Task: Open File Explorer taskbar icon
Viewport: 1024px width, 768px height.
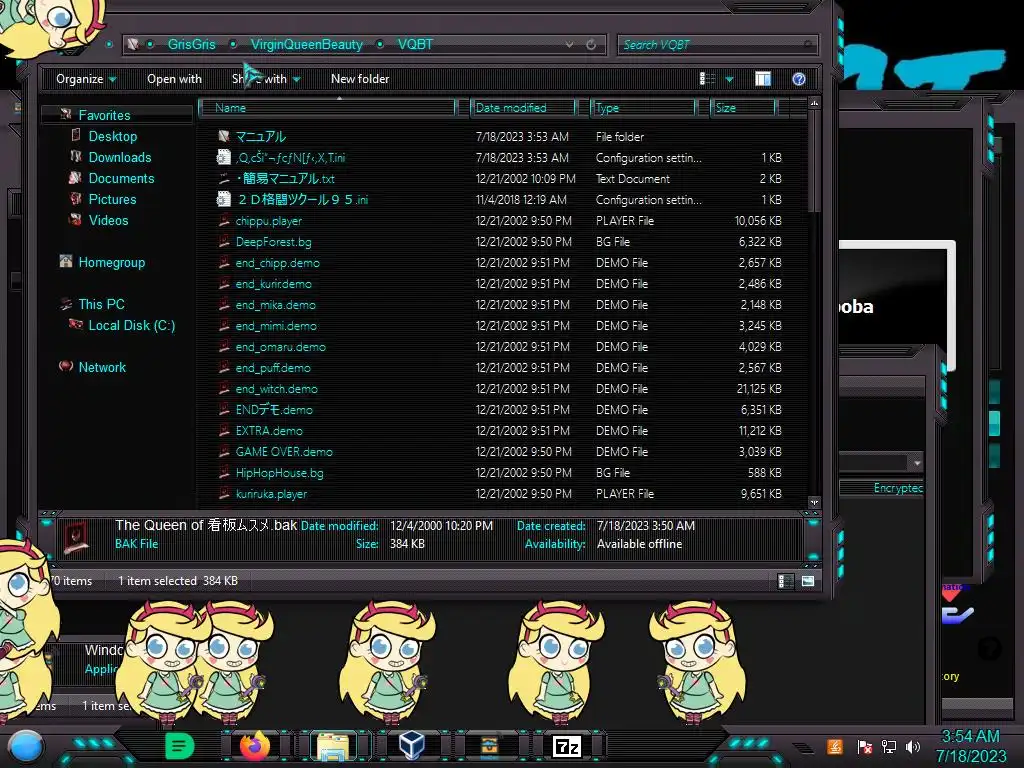Action: [333, 747]
